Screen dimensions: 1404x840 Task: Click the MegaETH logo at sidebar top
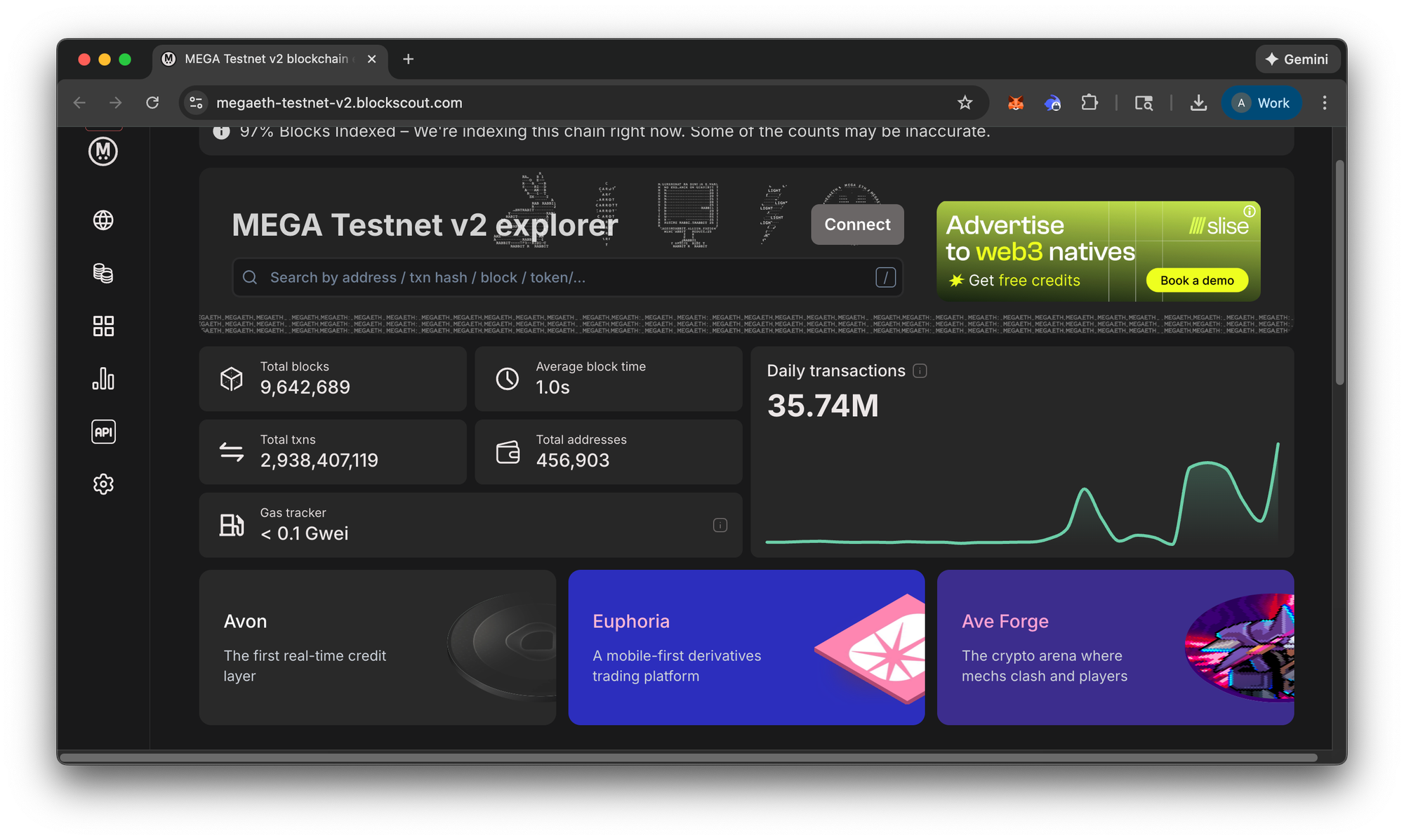[x=103, y=151]
